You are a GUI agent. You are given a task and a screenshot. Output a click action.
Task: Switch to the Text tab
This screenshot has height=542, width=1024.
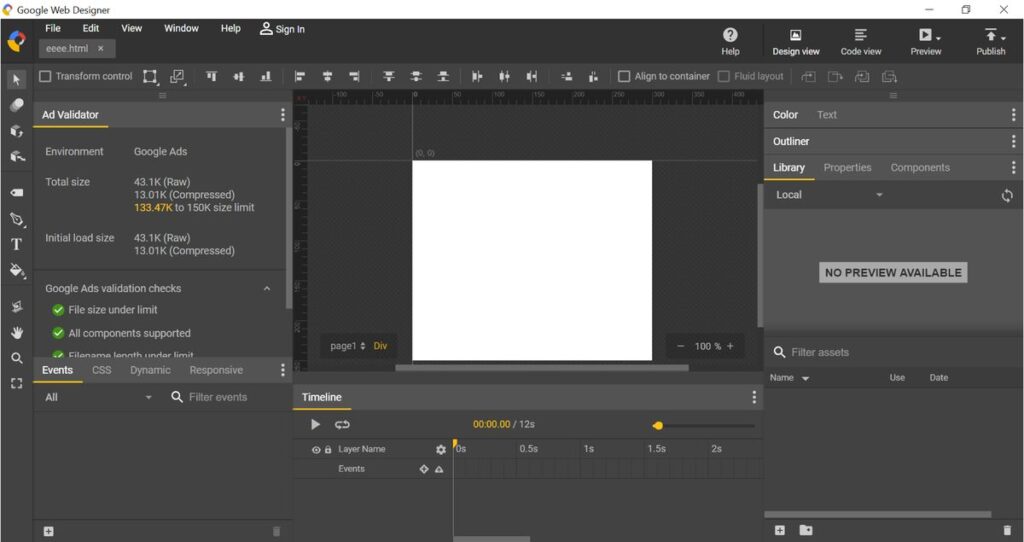click(x=826, y=115)
